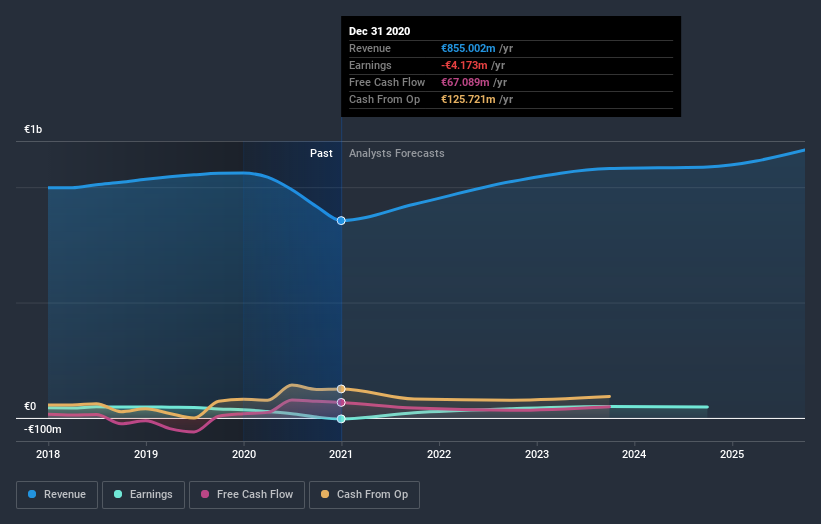Toggle the Free Cash Flow legend series
Screen dimensions: 821x524
coord(247,495)
